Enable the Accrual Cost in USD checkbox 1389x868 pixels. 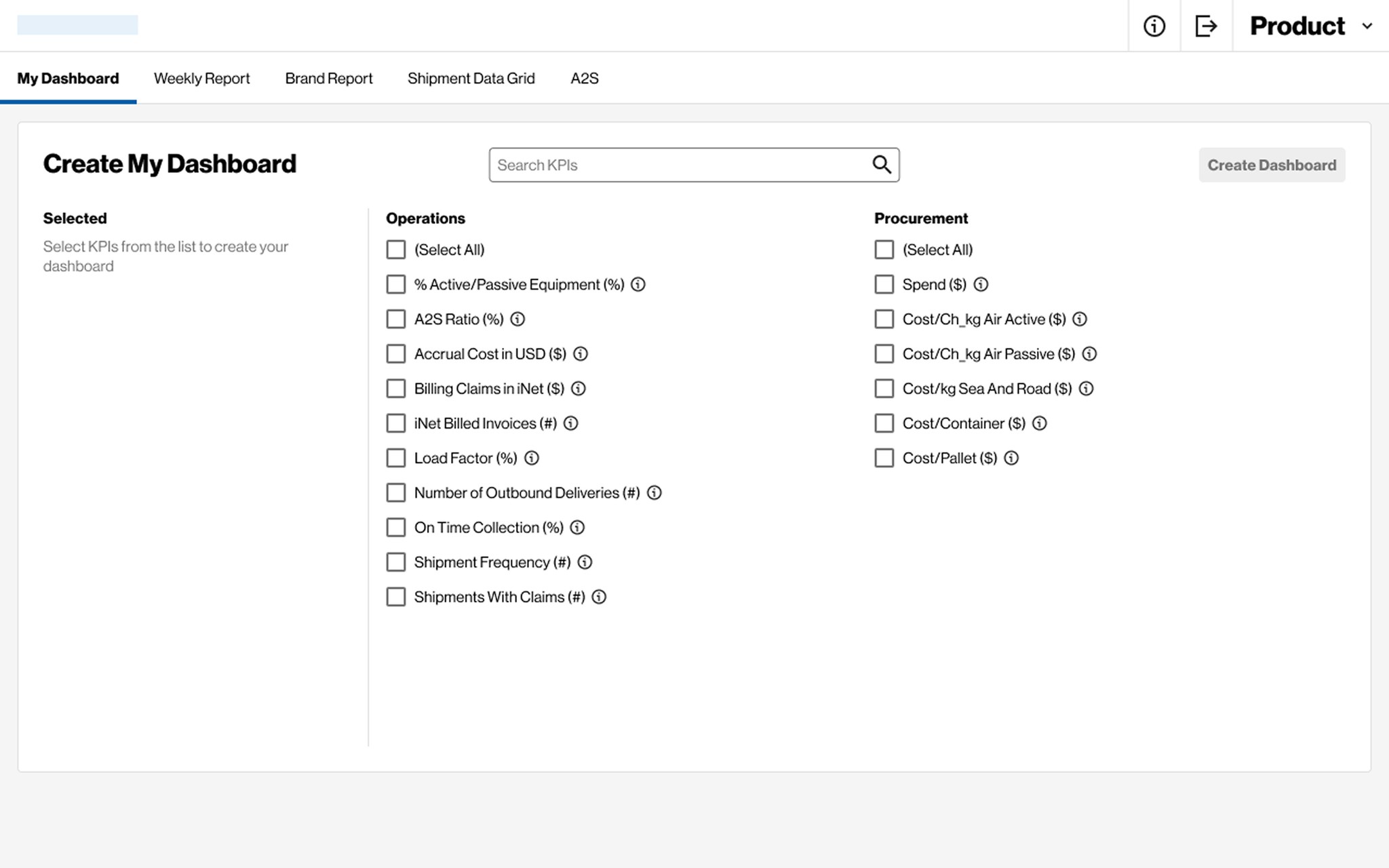click(x=396, y=353)
